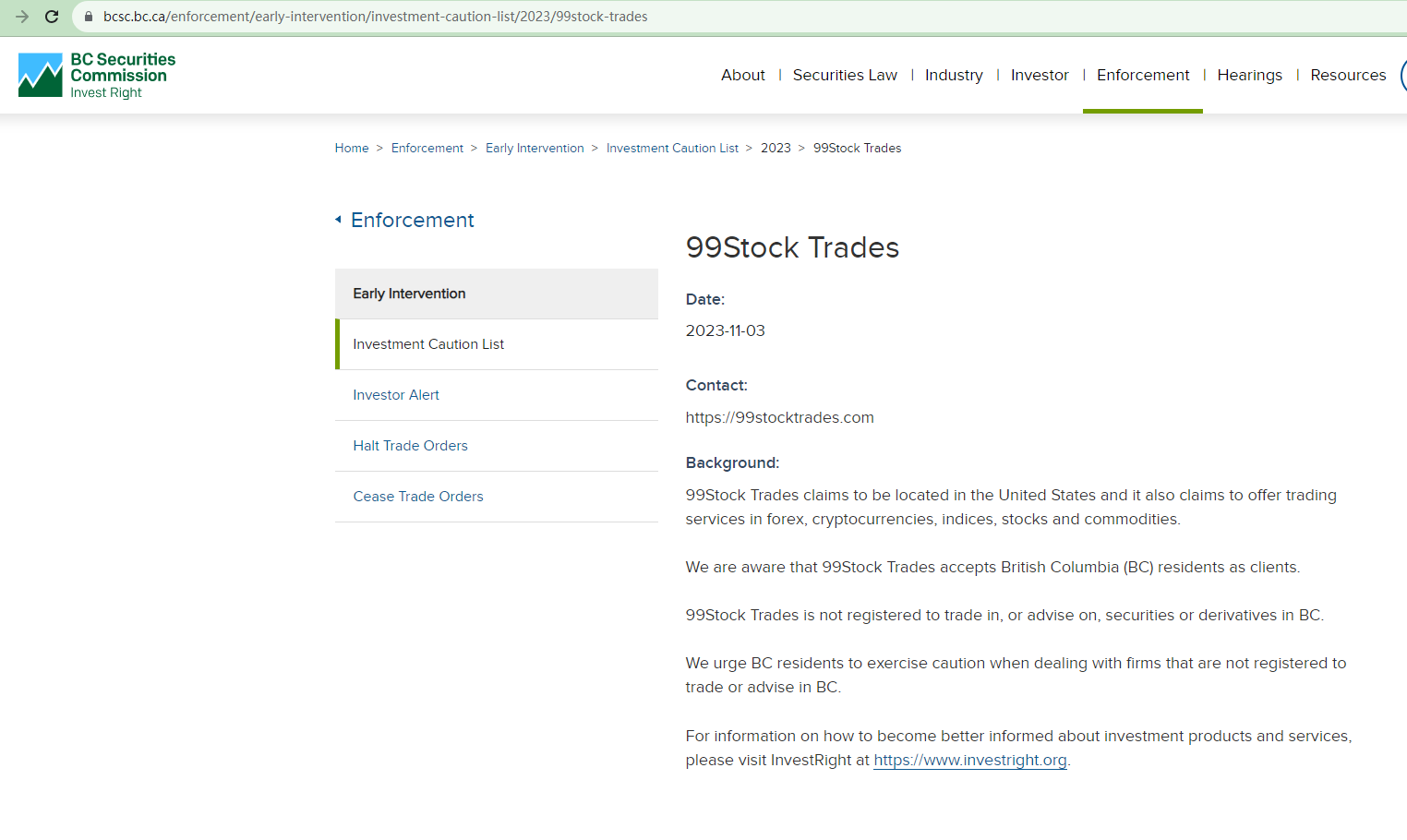The width and height of the screenshot is (1407, 840).
Task: Reload the page with the refresh icon
Action: click(x=52, y=17)
